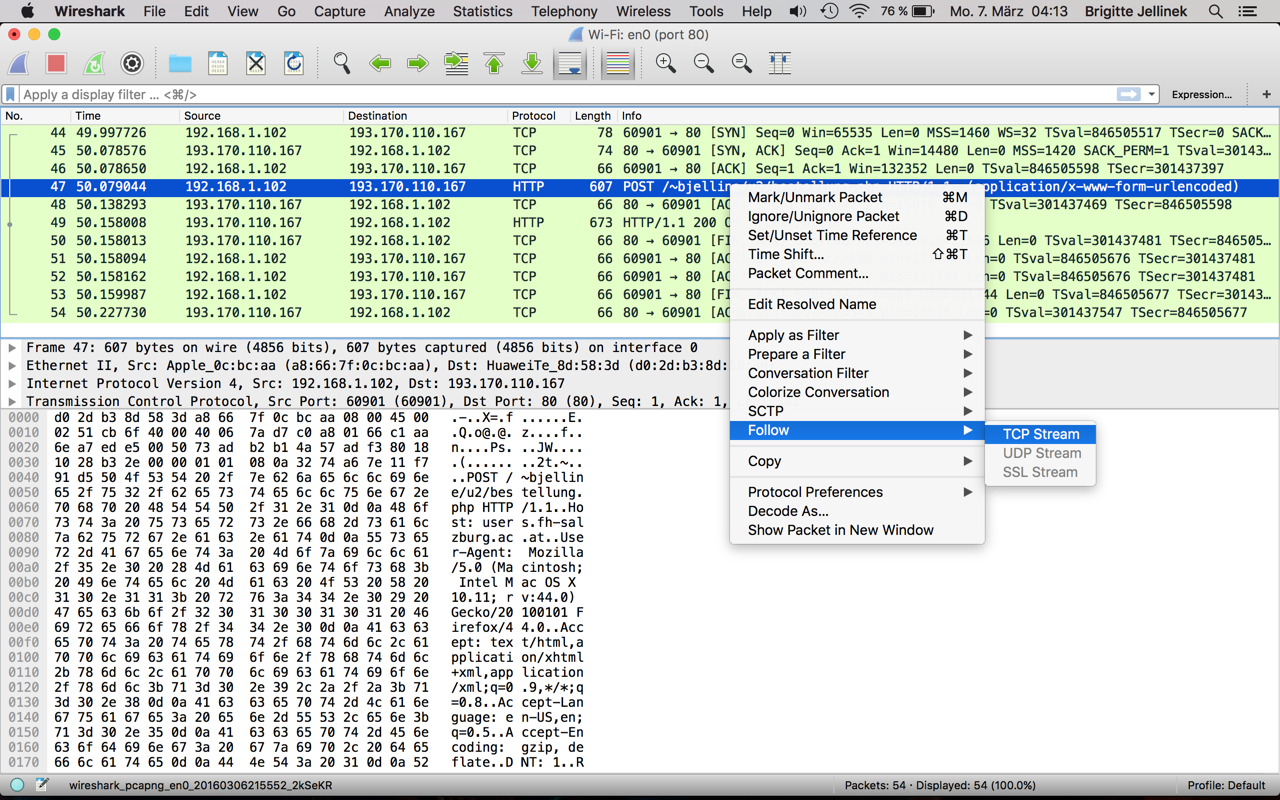The width and height of the screenshot is (1280, 800).
Task: Jump to the first packet
Action: pos(494,63)
